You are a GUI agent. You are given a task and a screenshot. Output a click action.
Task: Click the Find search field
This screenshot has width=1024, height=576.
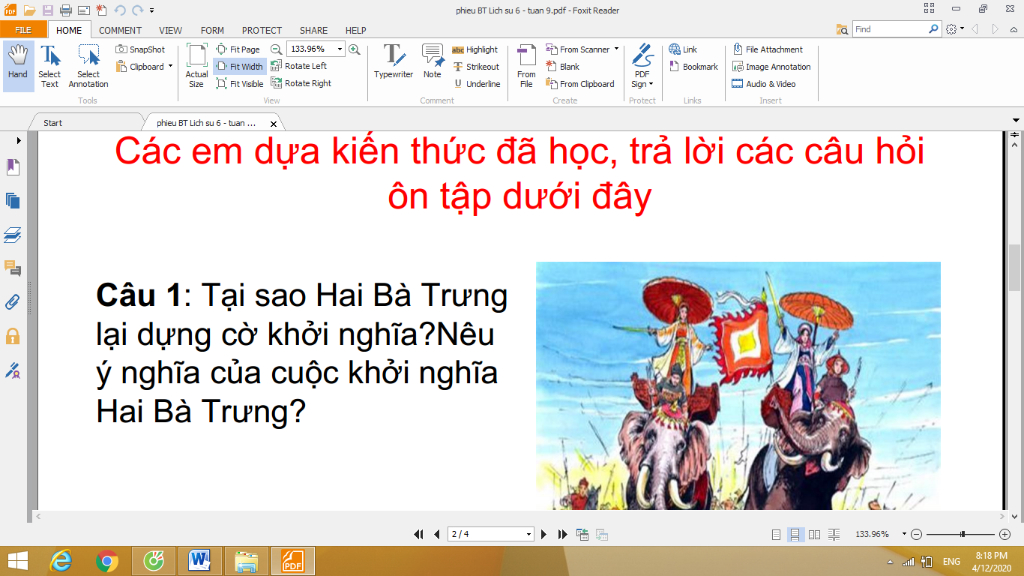891,29
